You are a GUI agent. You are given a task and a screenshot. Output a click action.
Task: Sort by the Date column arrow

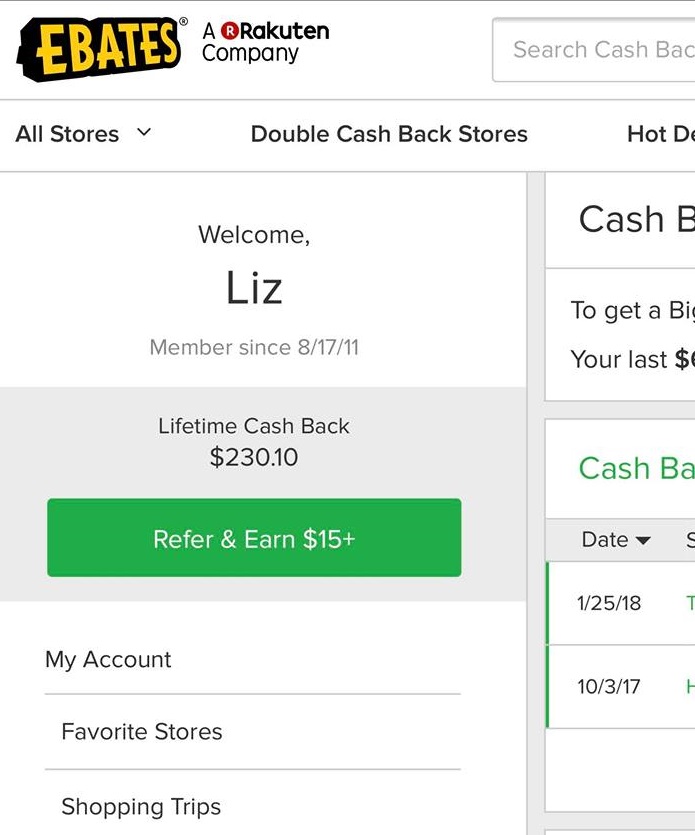(x=643, y=541)
